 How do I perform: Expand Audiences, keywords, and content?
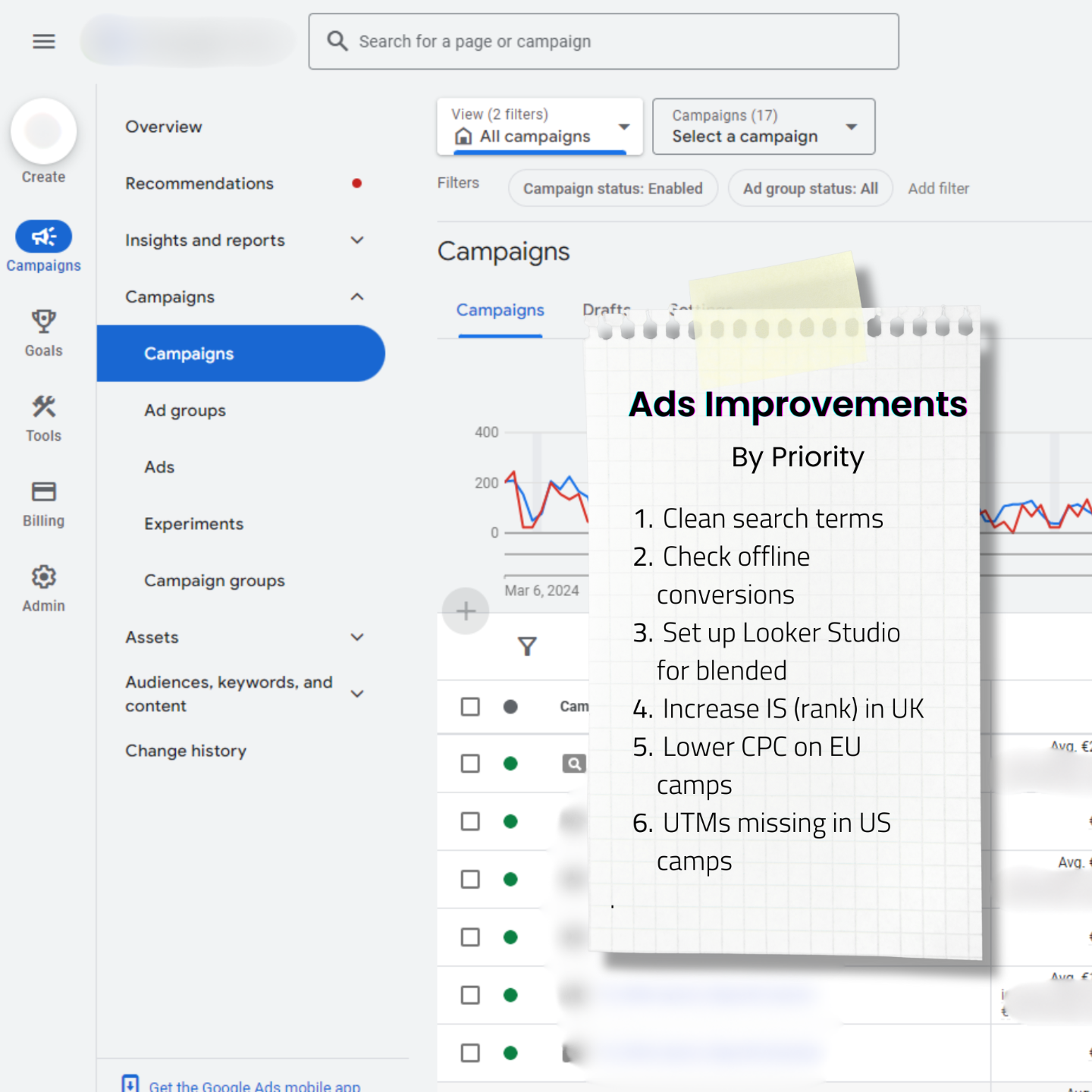point(357,694)
